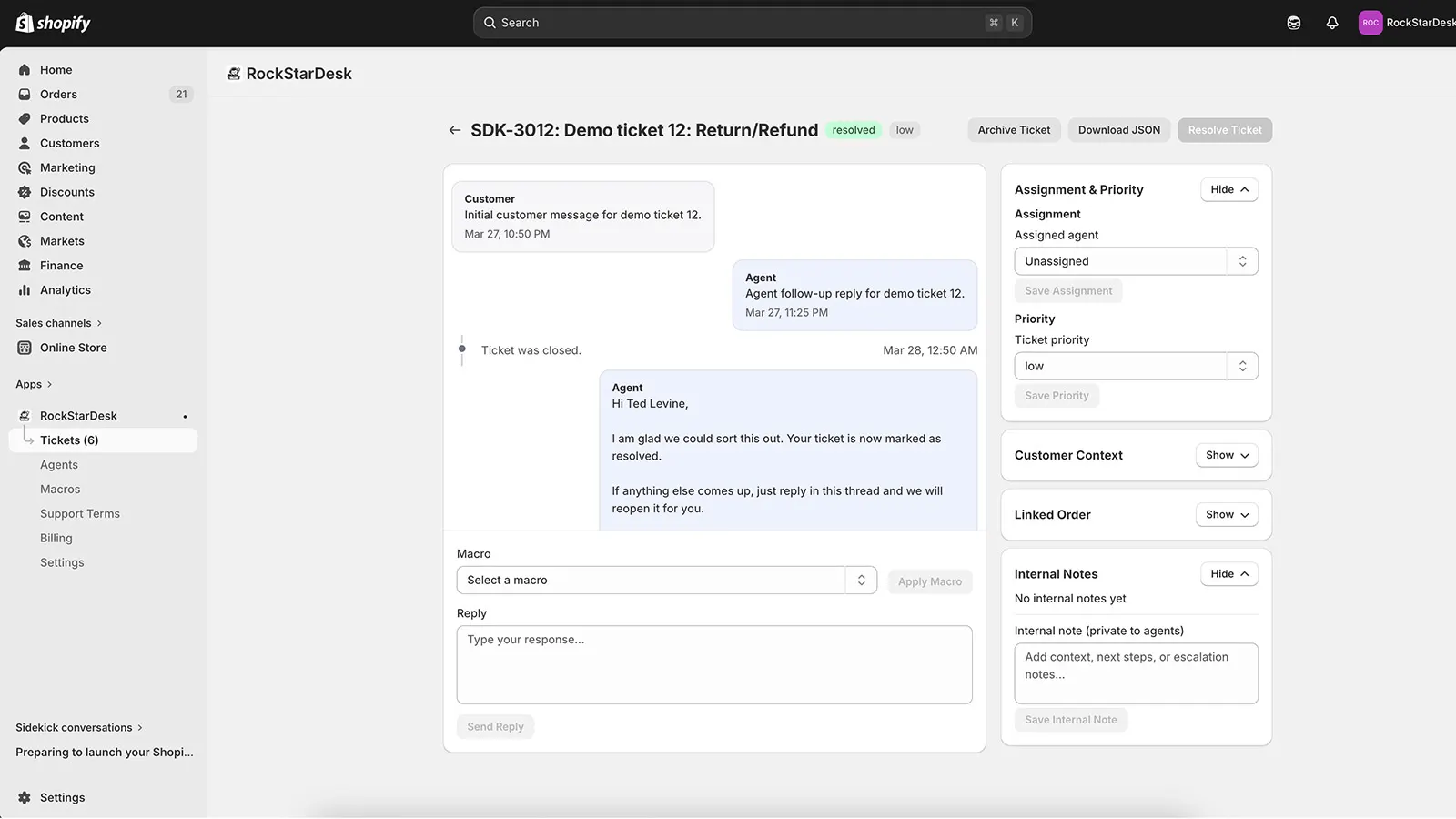Open the Home icon in sidebar
This screenshot has height=819, width=1456.
(x=25, y=70)
